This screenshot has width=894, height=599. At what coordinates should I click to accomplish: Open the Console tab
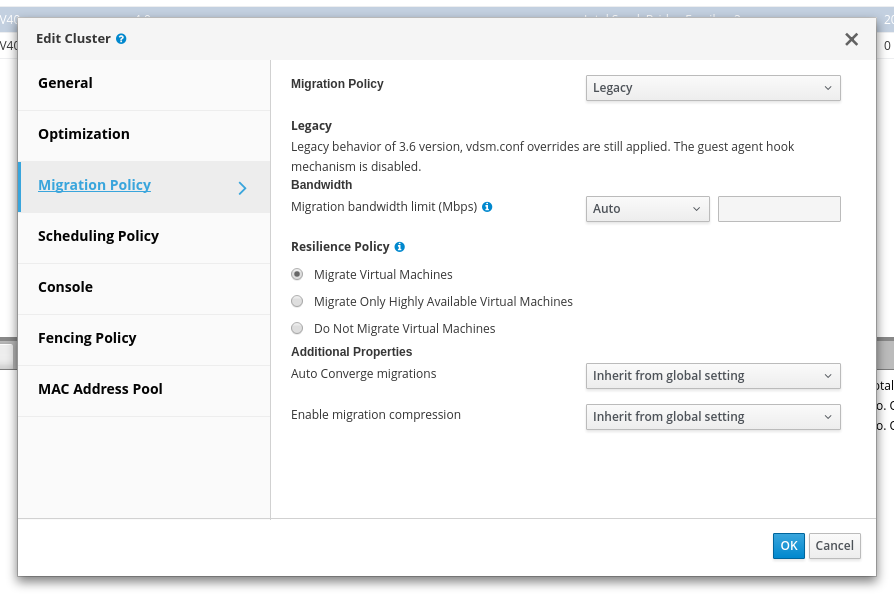coord(66,288)
